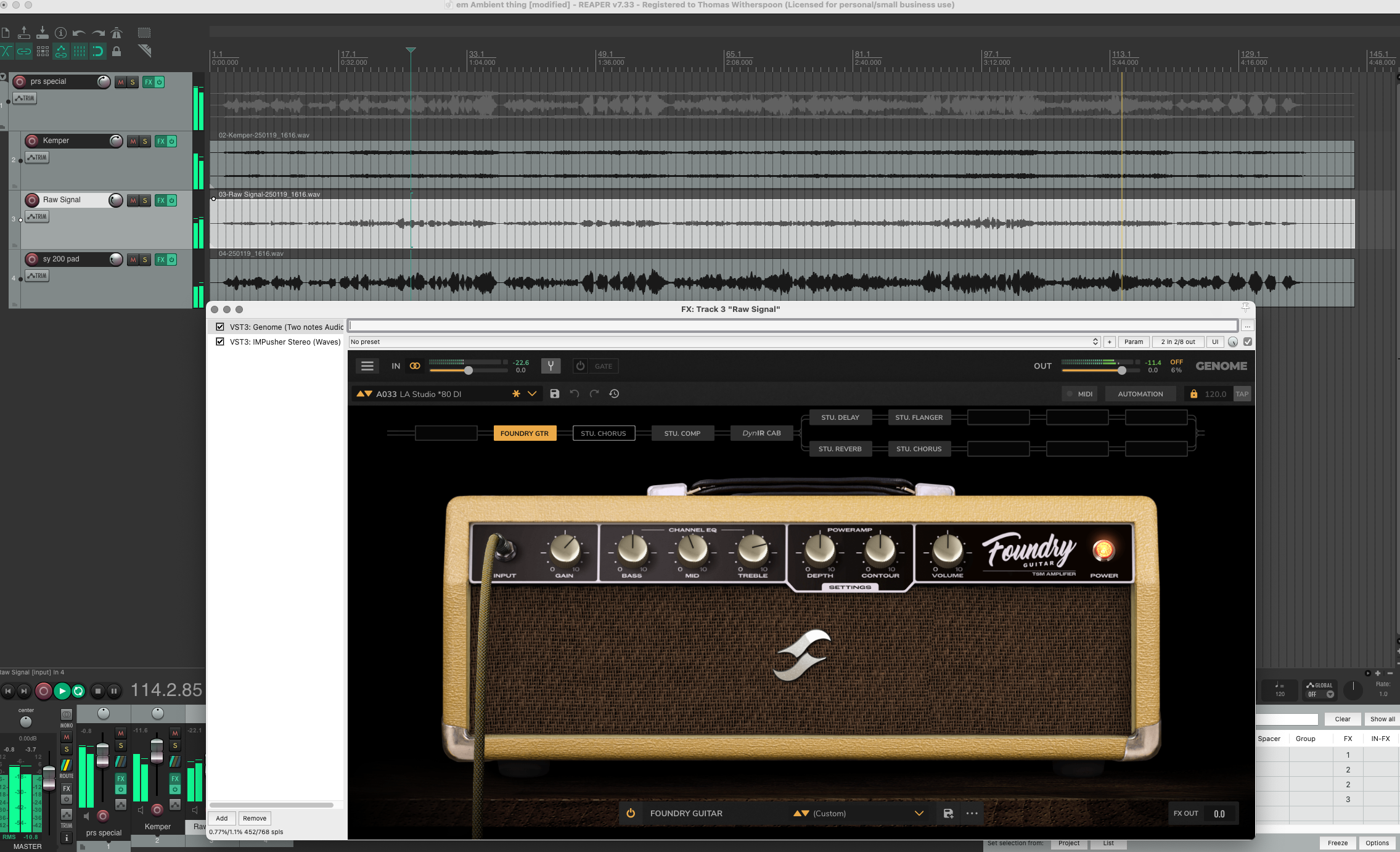Click the TAP tempo button
Screen dimensions: 1400x852
[1242, 394]
